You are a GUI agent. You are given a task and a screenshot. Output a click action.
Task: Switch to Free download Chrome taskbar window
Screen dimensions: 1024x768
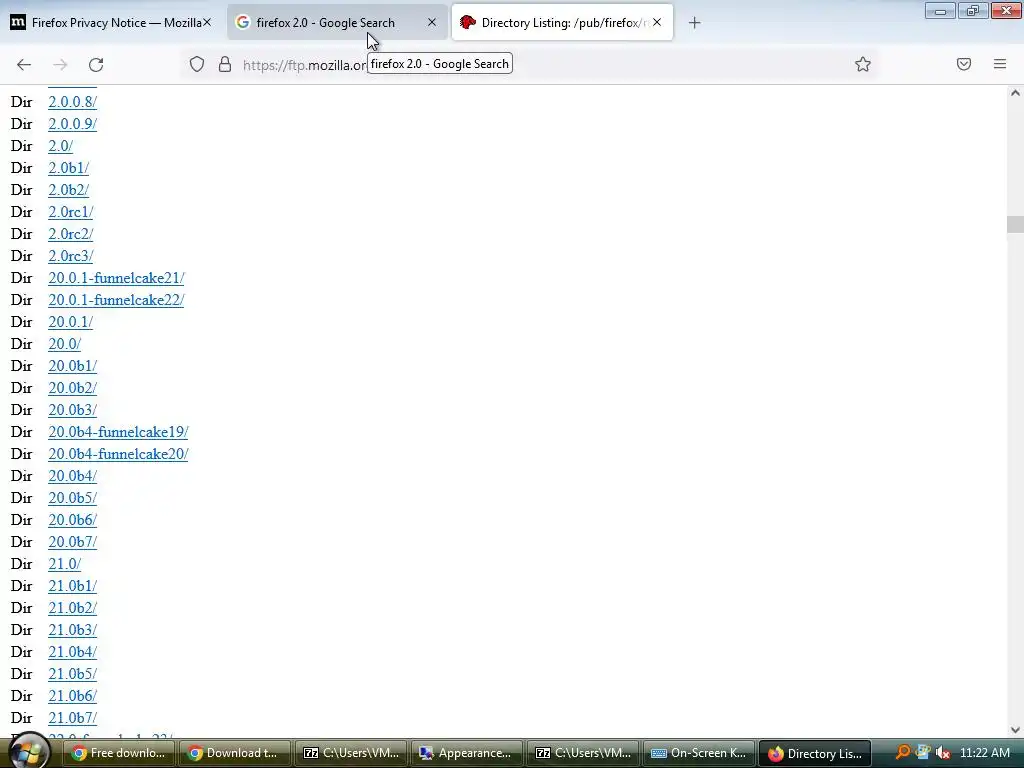(x=118, y=753)
